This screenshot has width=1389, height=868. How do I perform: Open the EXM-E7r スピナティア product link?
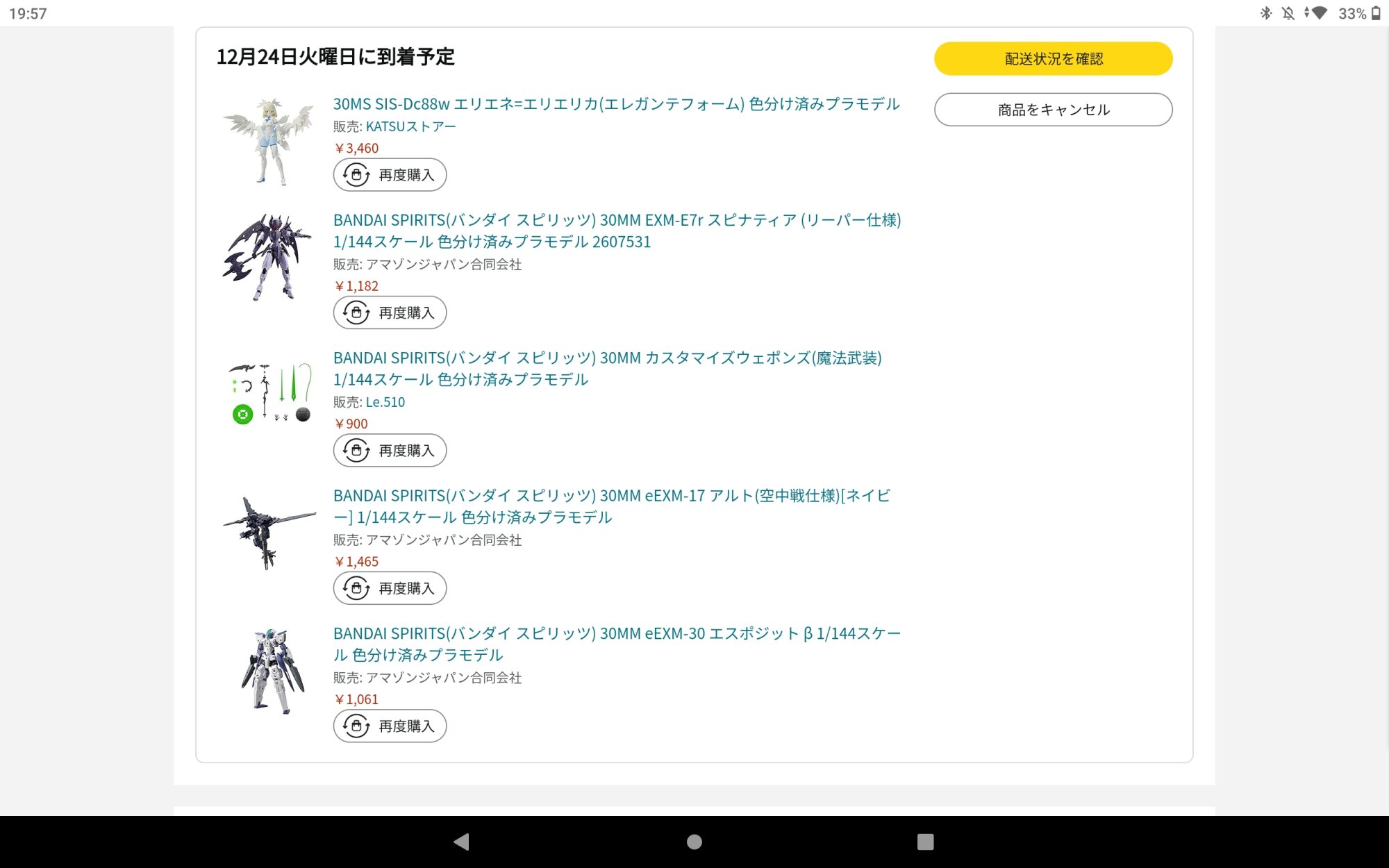point(617,231)
